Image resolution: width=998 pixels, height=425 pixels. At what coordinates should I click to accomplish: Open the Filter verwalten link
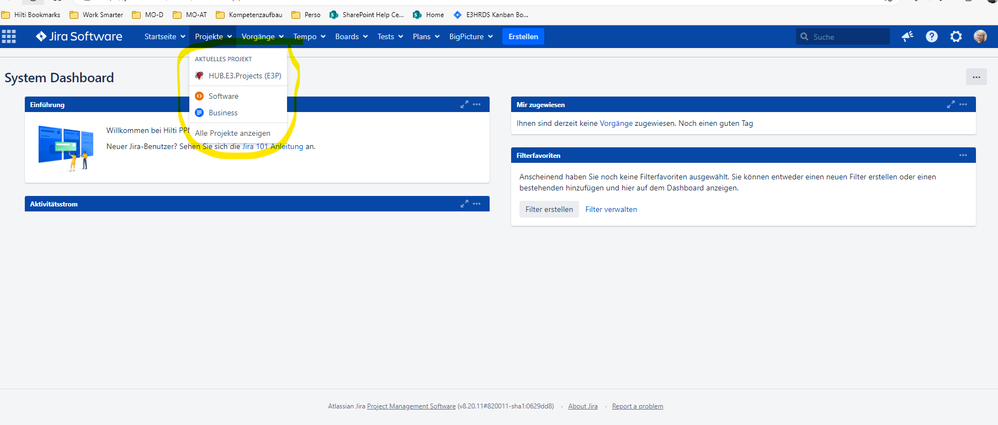pyautogui.click(x=611, y=209)
